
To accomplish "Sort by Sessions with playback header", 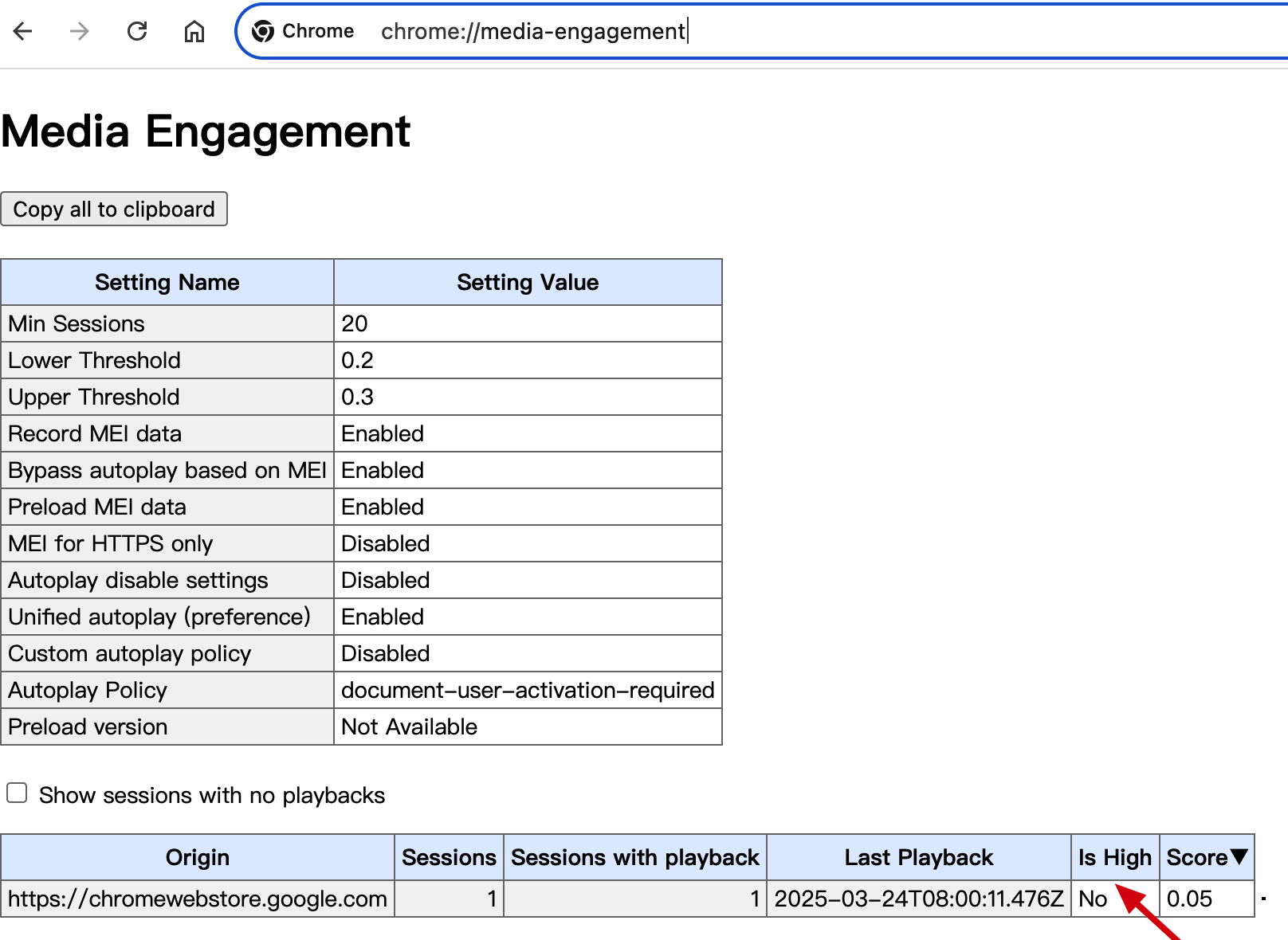I will 634,857.
